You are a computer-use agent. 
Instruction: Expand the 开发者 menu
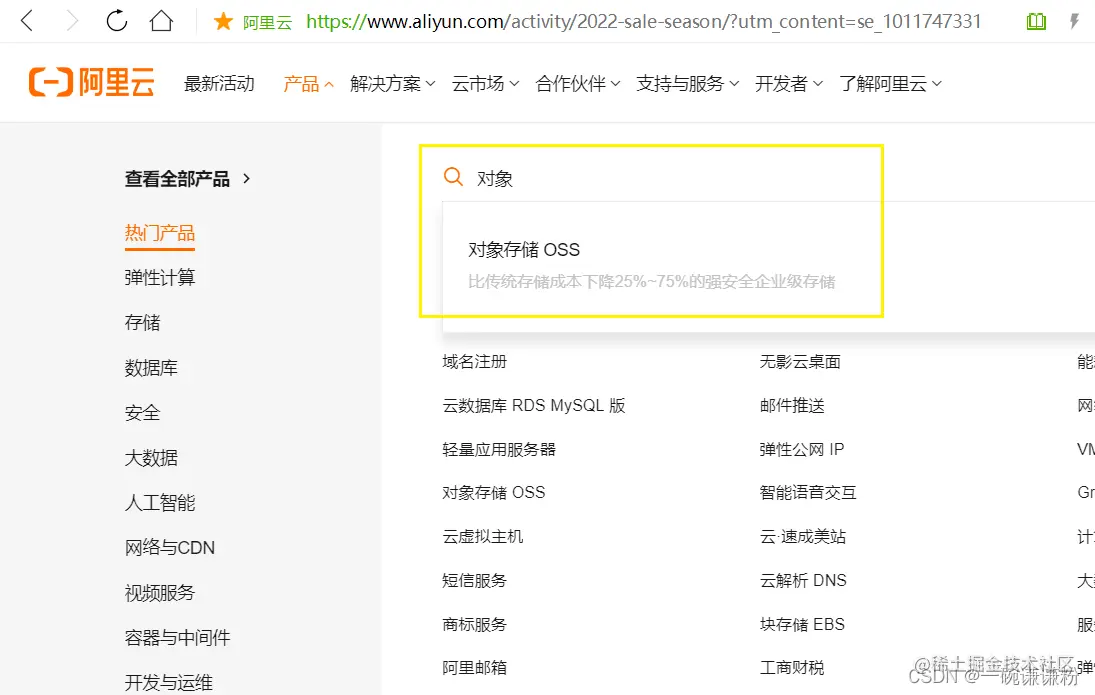point(788,84)
